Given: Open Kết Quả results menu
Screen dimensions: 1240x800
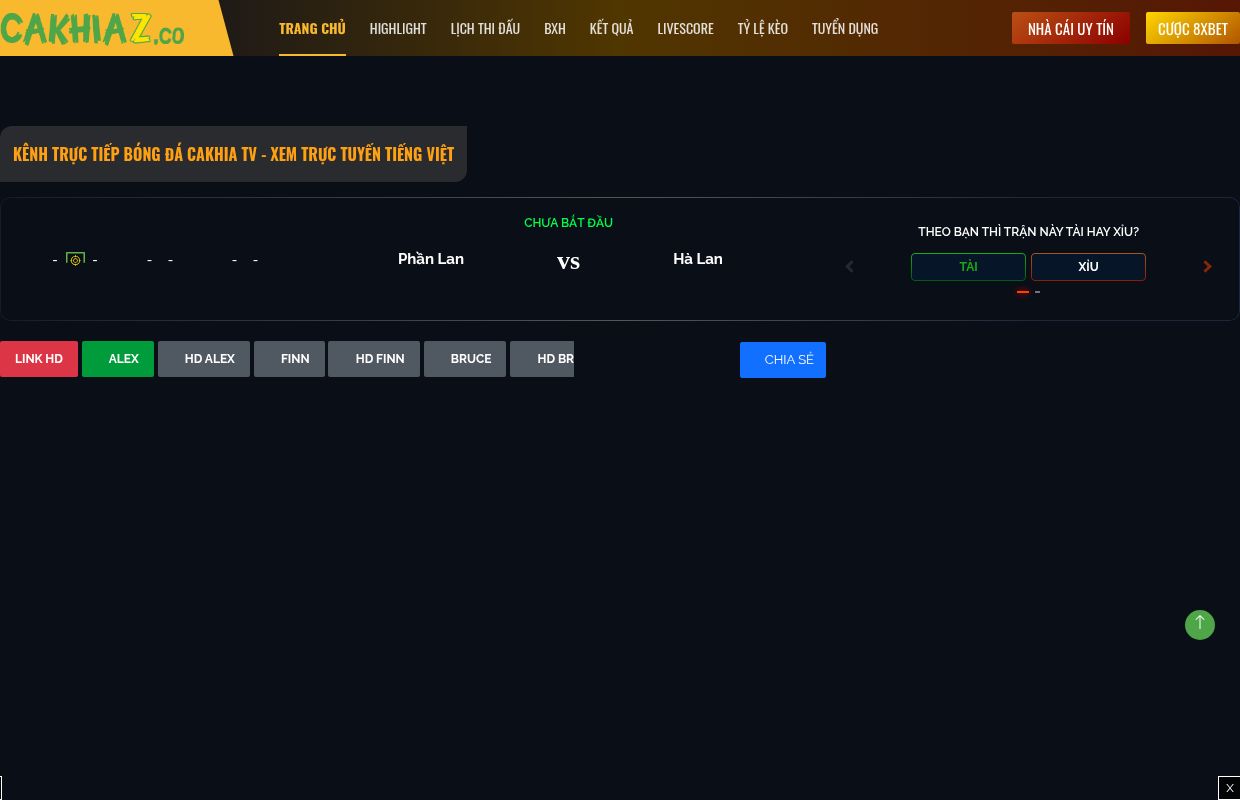Looking at the screenshot, I should (611, 28).
